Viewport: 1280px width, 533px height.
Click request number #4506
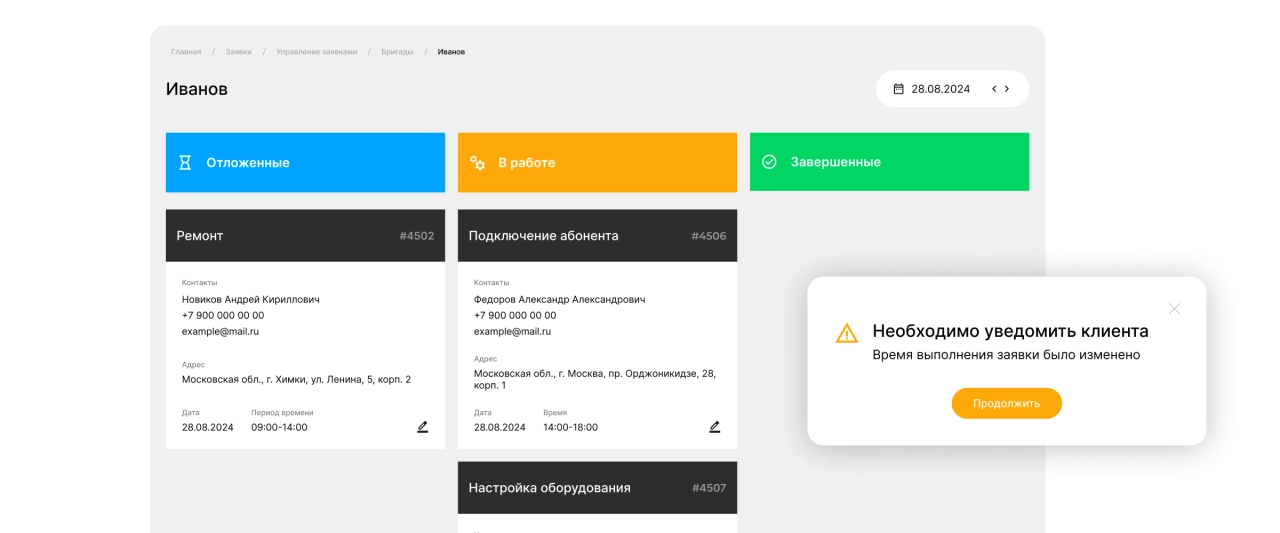click(x=709, y=236)
